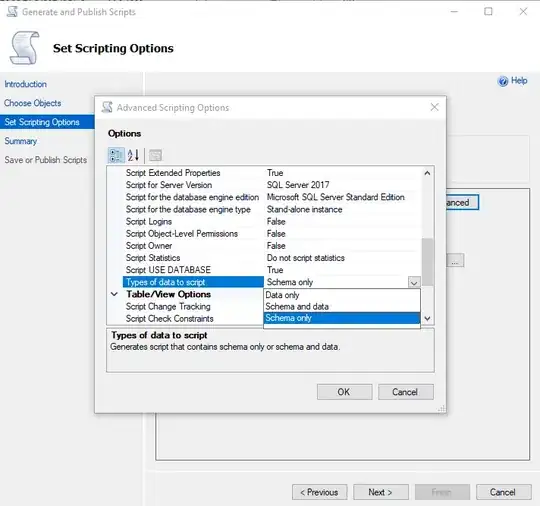Click the Alphabetical sort icon
The height and width of the screenshot is (506, 540).
(133, 155)
